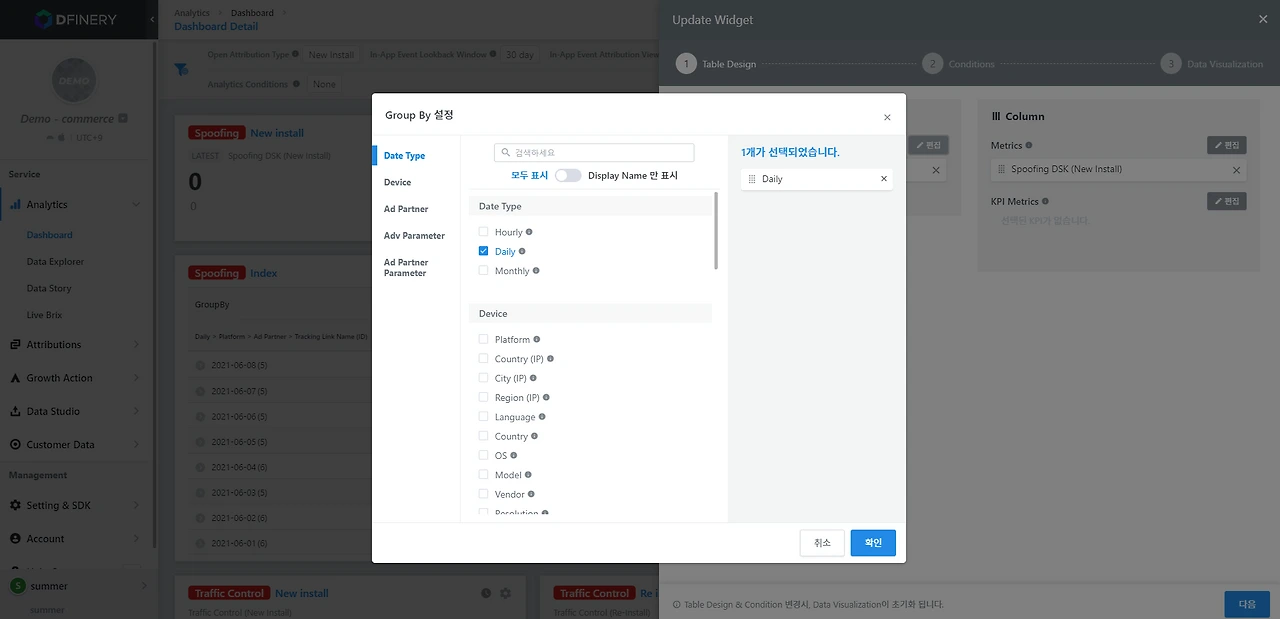Open the Platform info icon
1280x619 pixels.
click(x=537, y=340)
